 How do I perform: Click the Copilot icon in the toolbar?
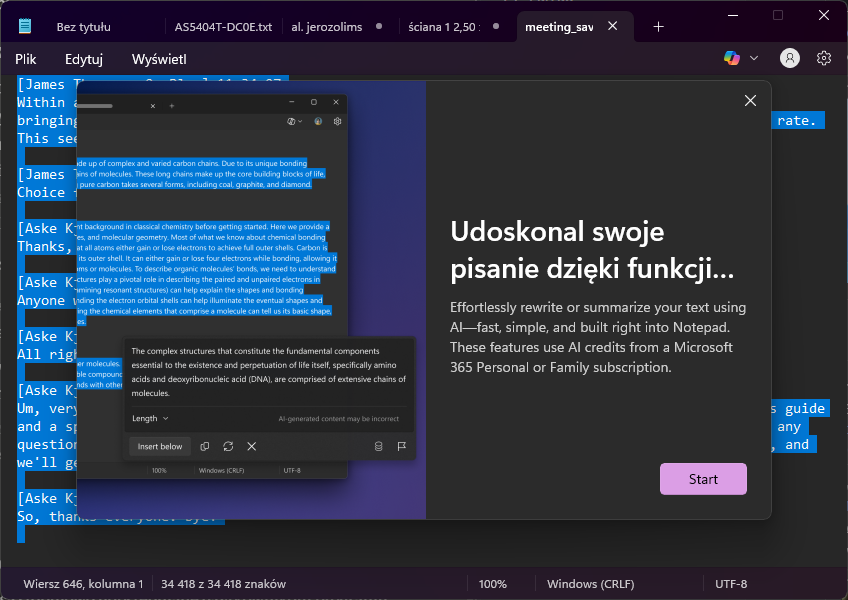click(x=732, y=58)
